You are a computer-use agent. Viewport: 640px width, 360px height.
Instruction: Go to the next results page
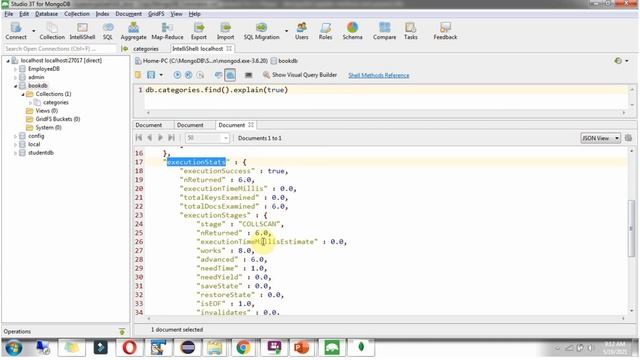pos(160,138)
